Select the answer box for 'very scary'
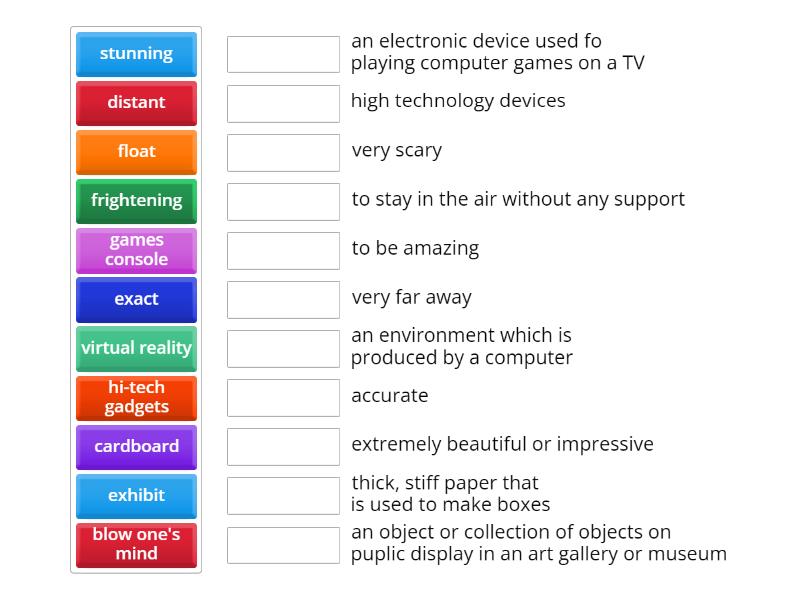Screen dimensions: 800x600 pyautogui.click(x=283, y=152)
